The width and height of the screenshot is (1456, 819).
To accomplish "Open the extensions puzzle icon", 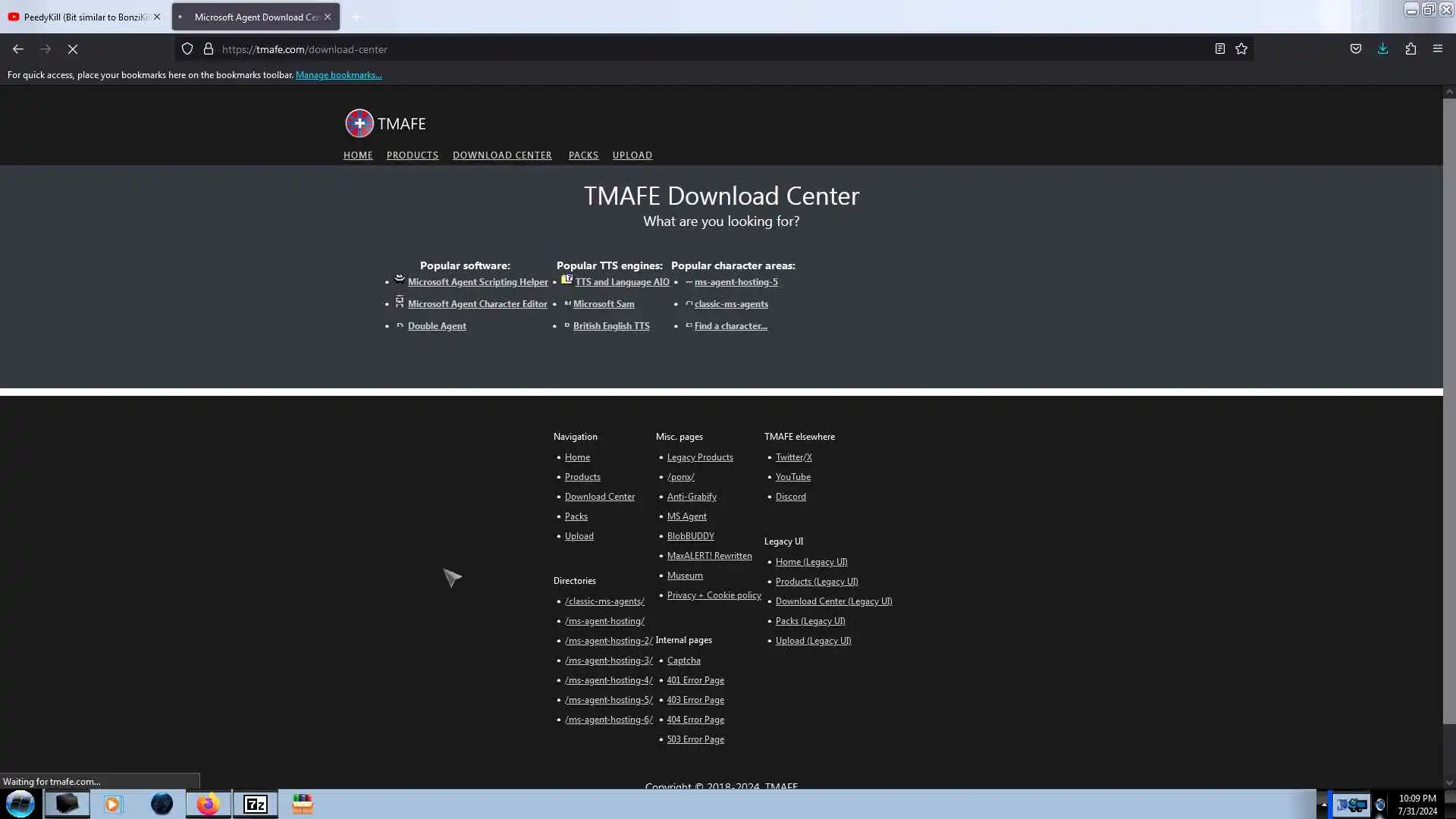I will (1410, 49).
